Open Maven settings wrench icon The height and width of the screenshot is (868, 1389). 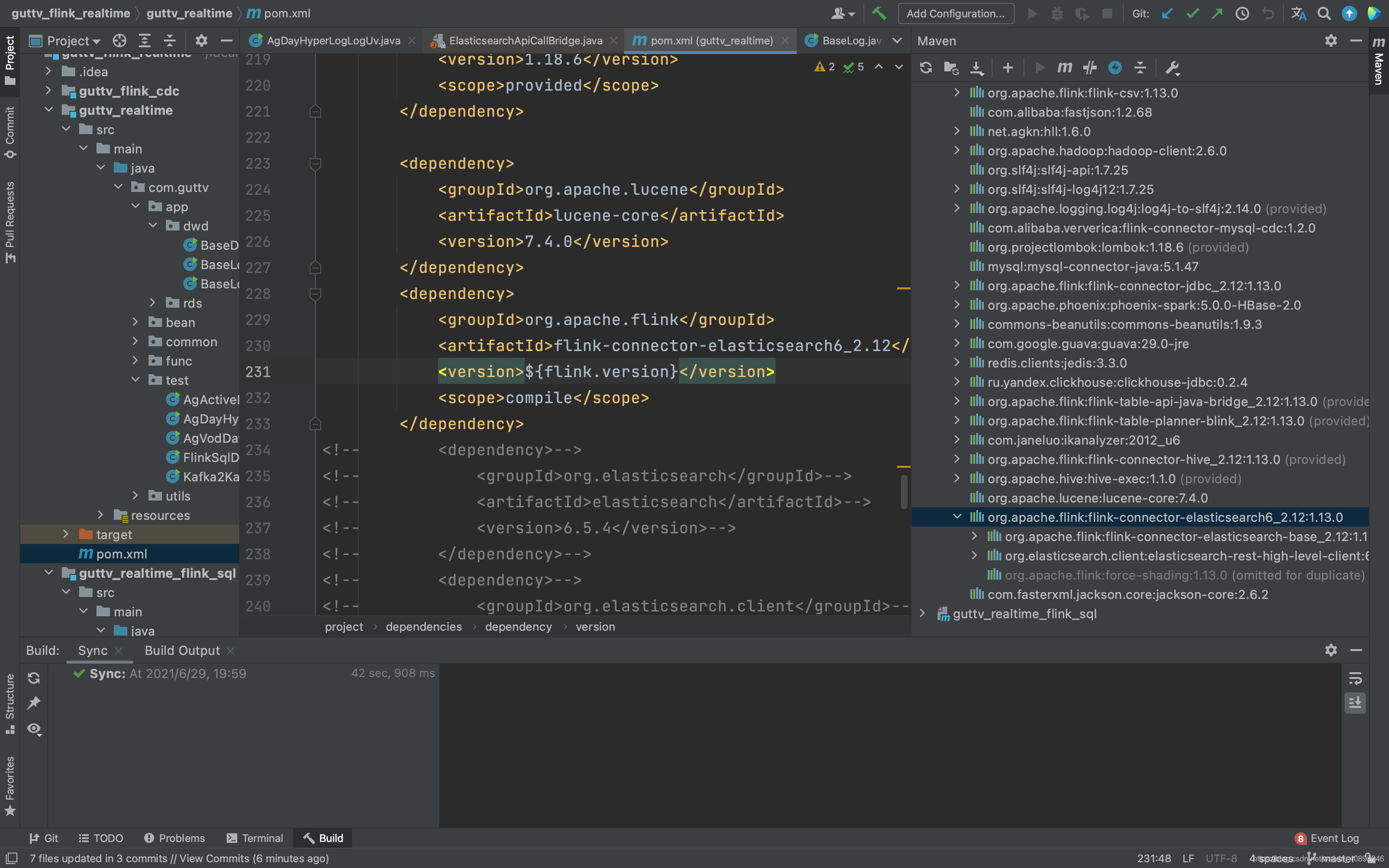coord(1172,68)
